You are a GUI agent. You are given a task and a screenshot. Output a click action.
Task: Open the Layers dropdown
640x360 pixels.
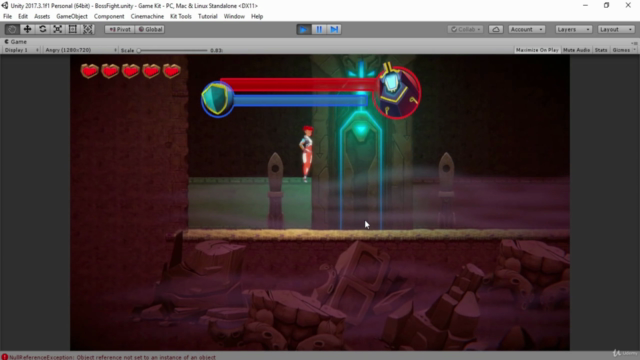point(573,29)
